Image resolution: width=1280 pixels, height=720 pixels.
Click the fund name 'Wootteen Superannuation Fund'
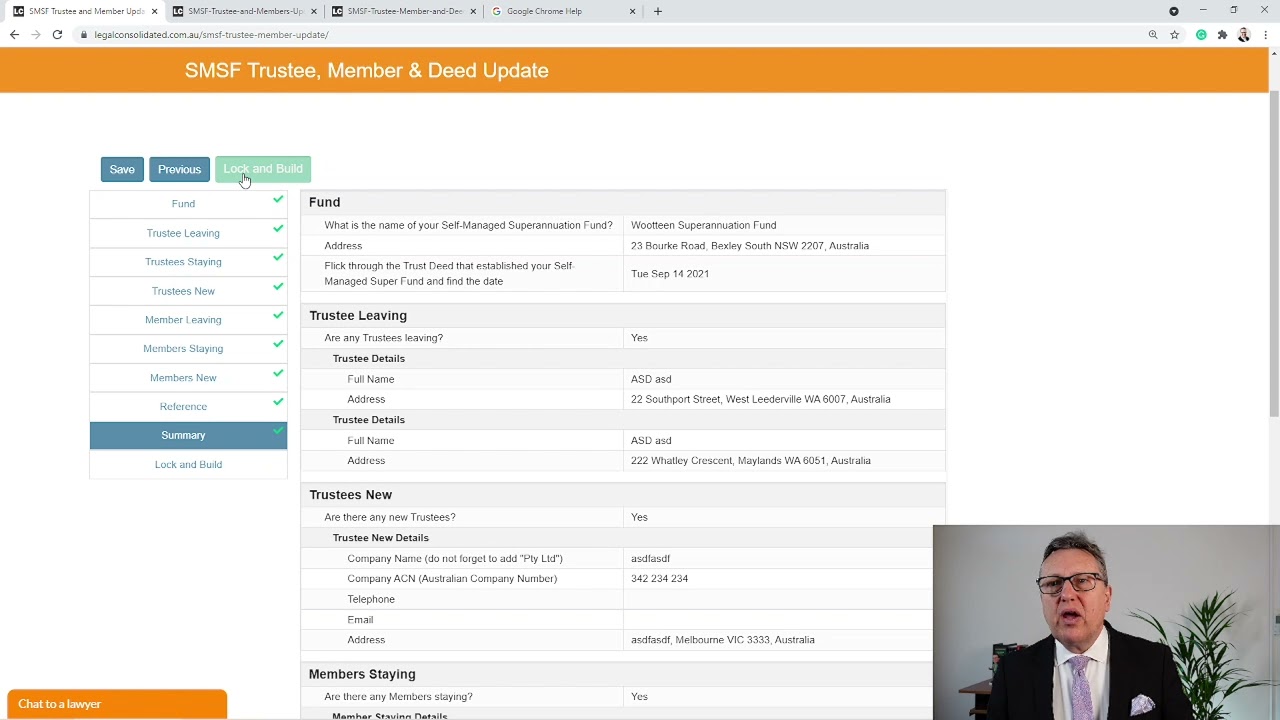(x=703, y=226)
